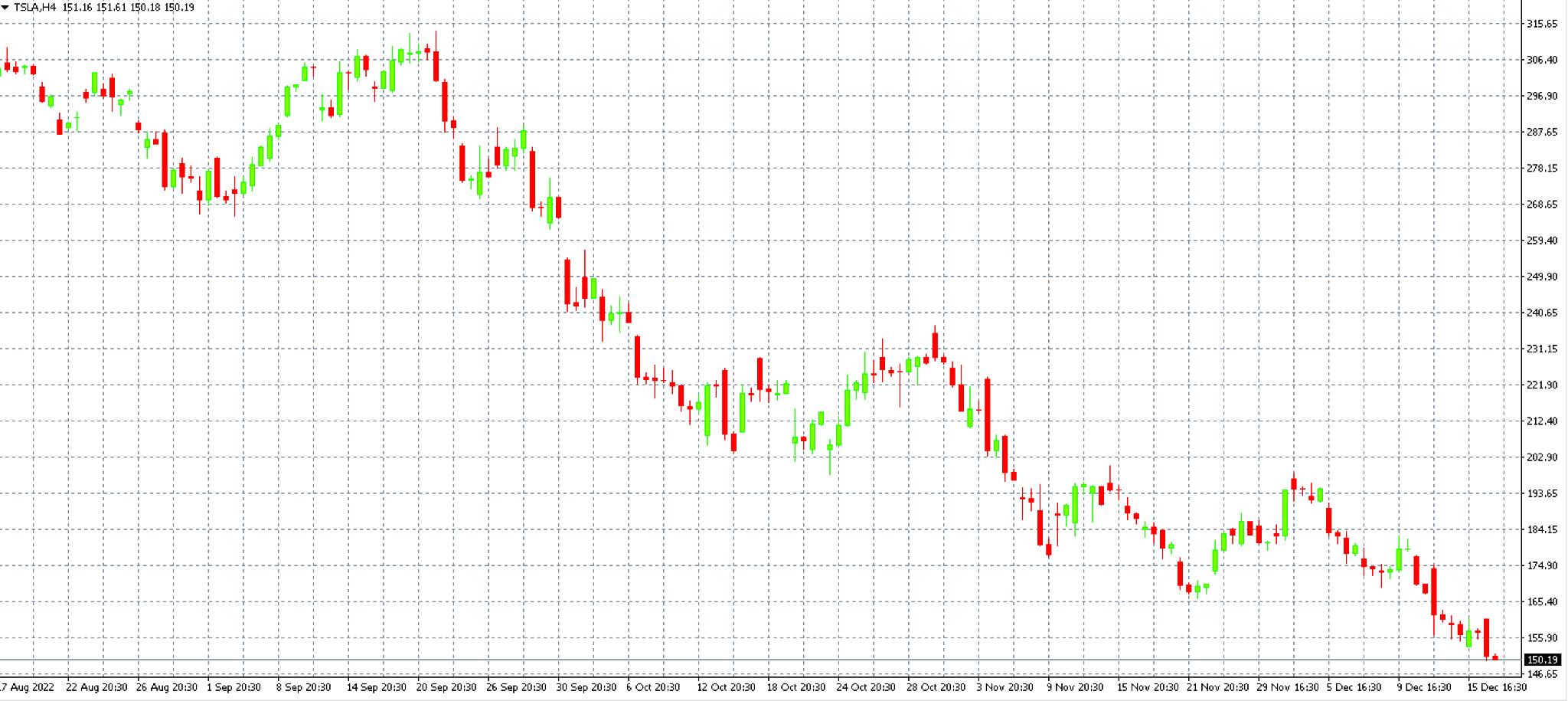Click the 22 Aug 20:30 time label
Screen dimensions: 1568x701
[x=96, y=687]
